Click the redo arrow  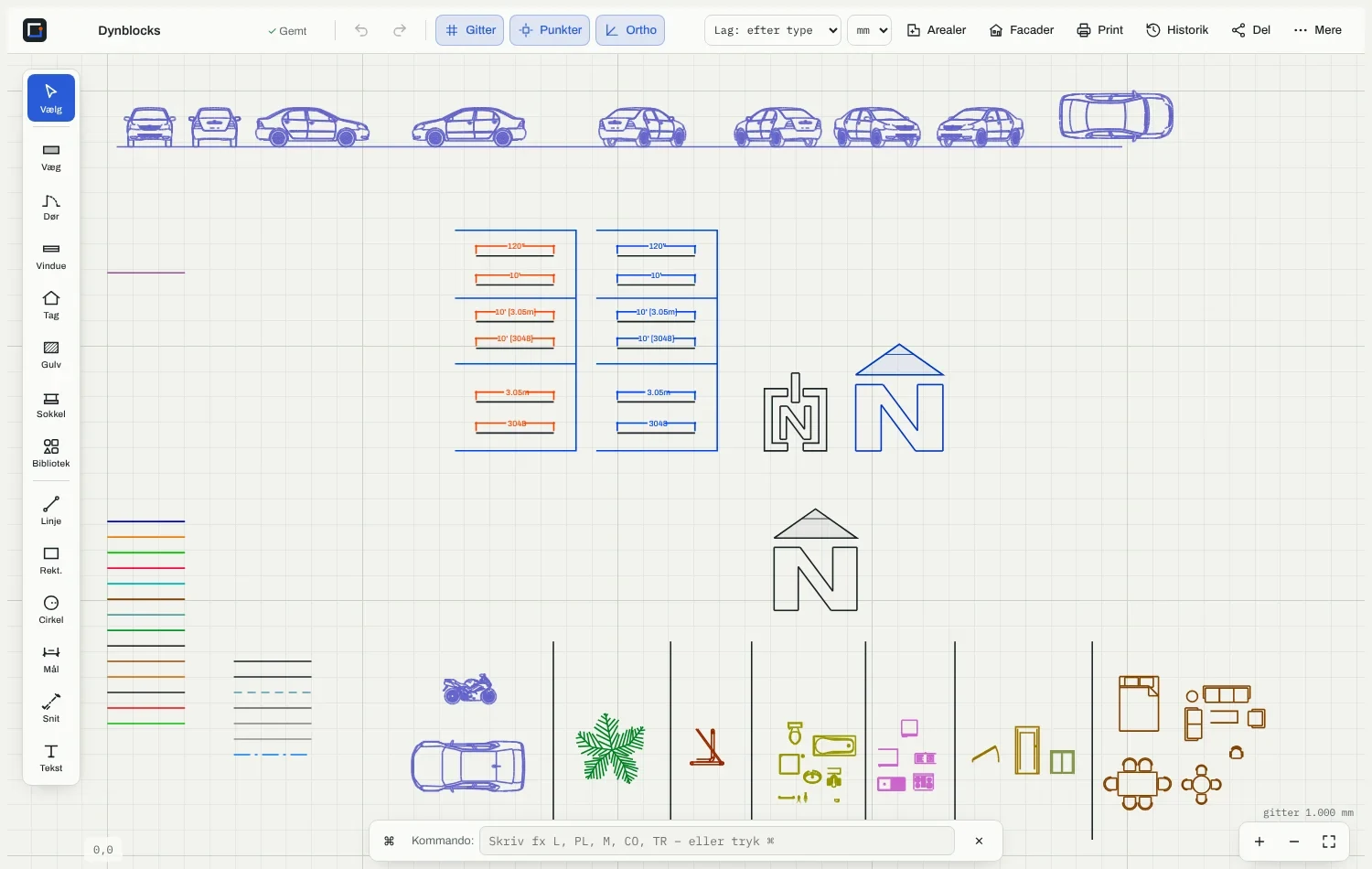point(400,30)
